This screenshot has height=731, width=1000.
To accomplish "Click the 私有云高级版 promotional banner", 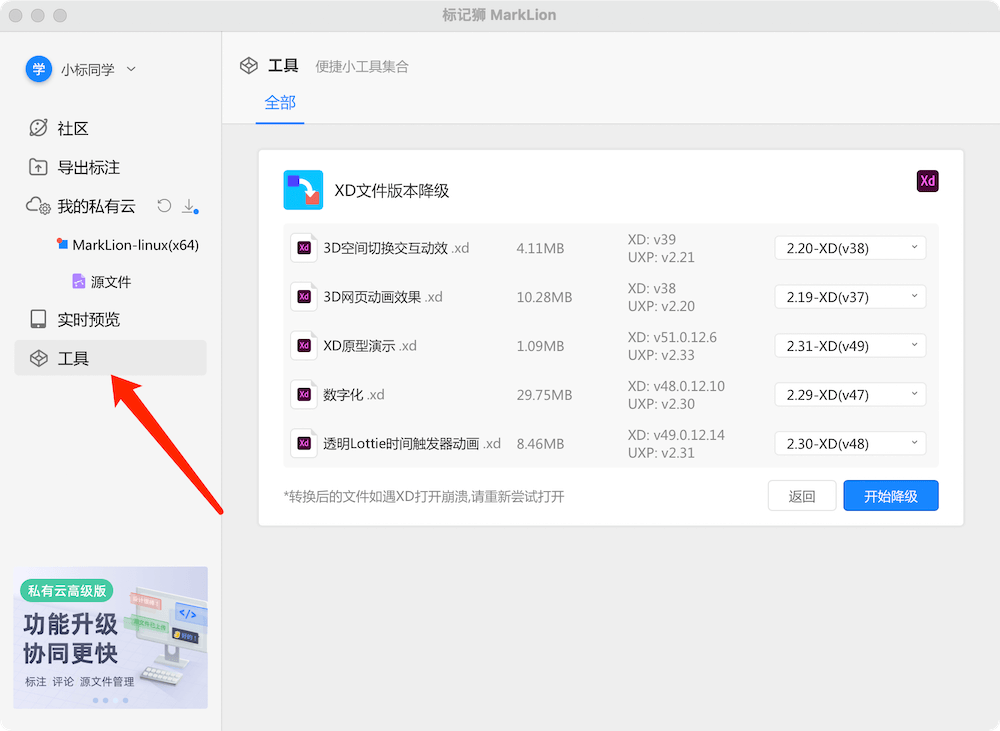I will tap(110, 637).
